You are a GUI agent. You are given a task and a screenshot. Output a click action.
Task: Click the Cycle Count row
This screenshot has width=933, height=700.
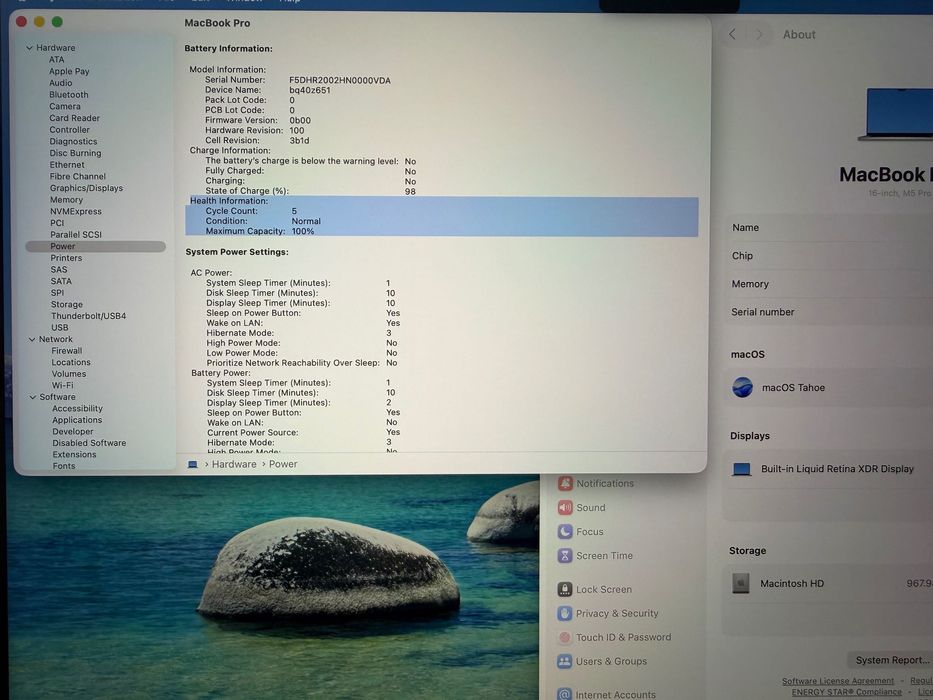point(442,211)
